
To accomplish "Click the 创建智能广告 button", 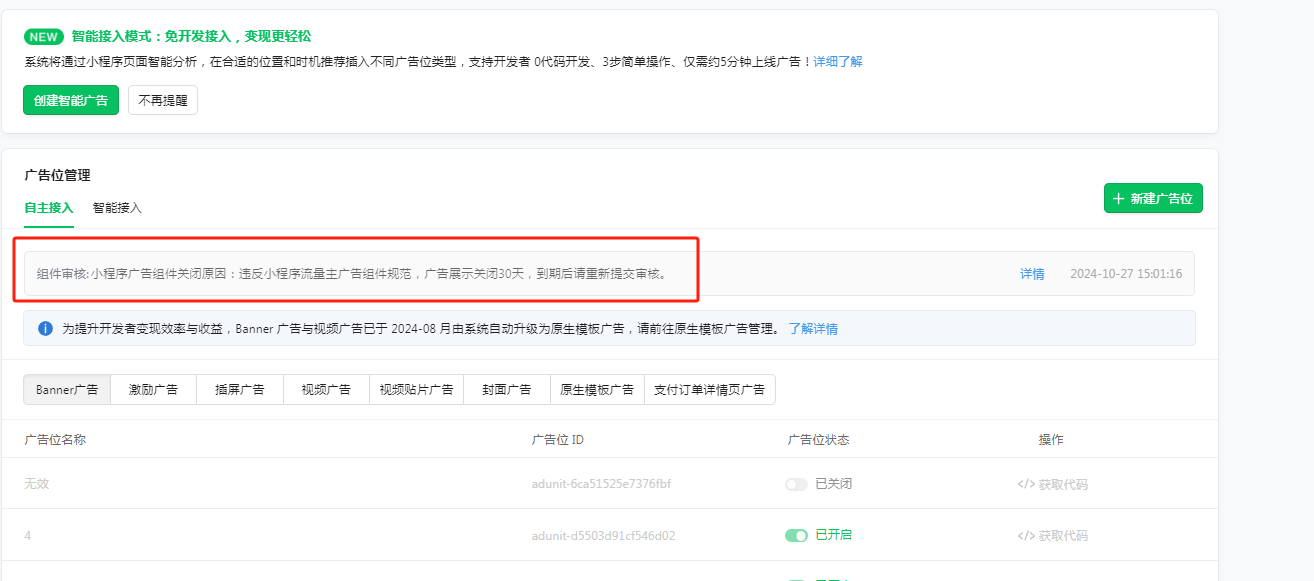I will click(71, 100).
